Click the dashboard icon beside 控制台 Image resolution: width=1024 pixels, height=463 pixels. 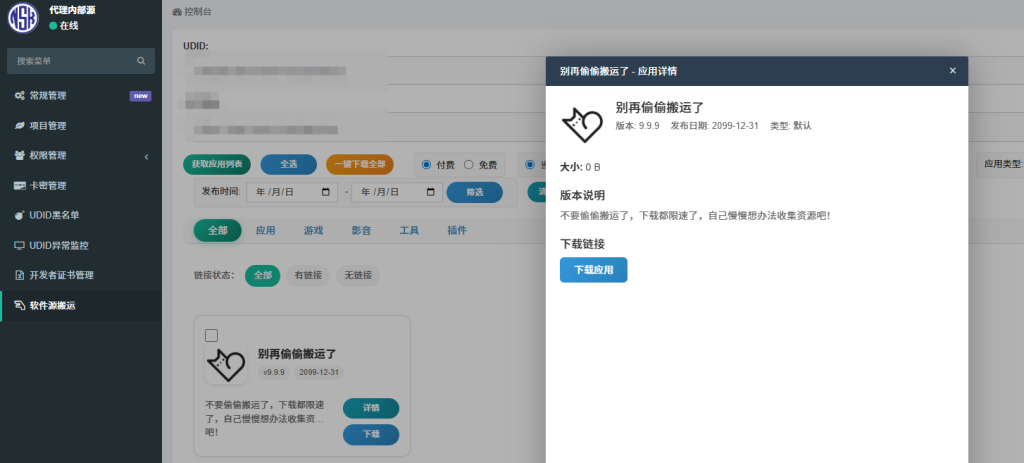(x=177, y=12)
